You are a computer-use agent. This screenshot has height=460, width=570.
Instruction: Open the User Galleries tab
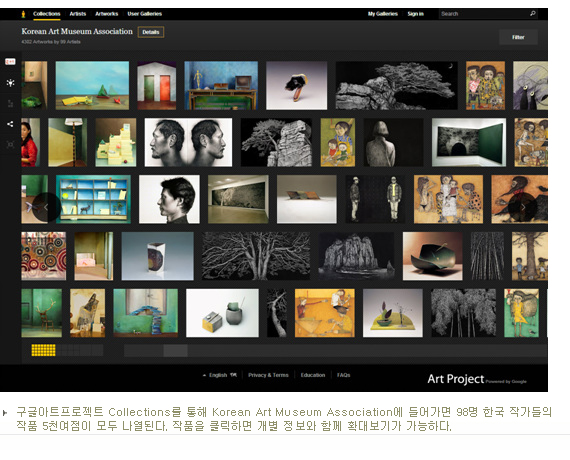point(145,14)
